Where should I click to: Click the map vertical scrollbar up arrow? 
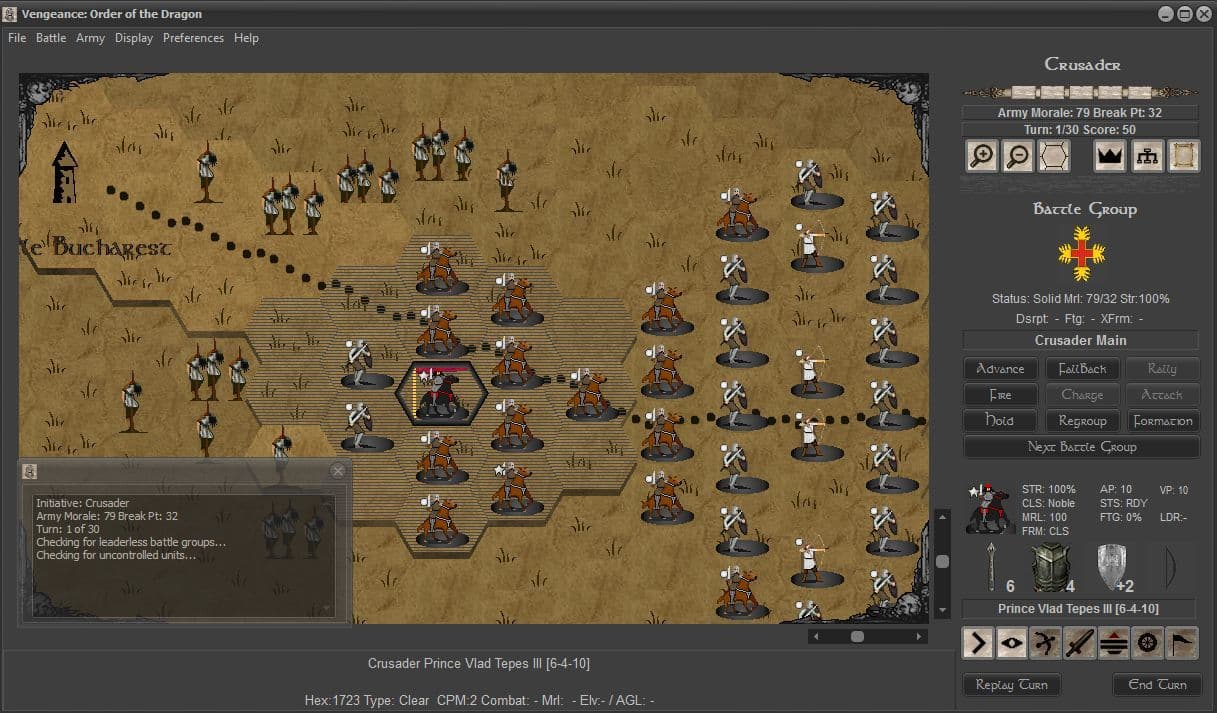point(942,516)
